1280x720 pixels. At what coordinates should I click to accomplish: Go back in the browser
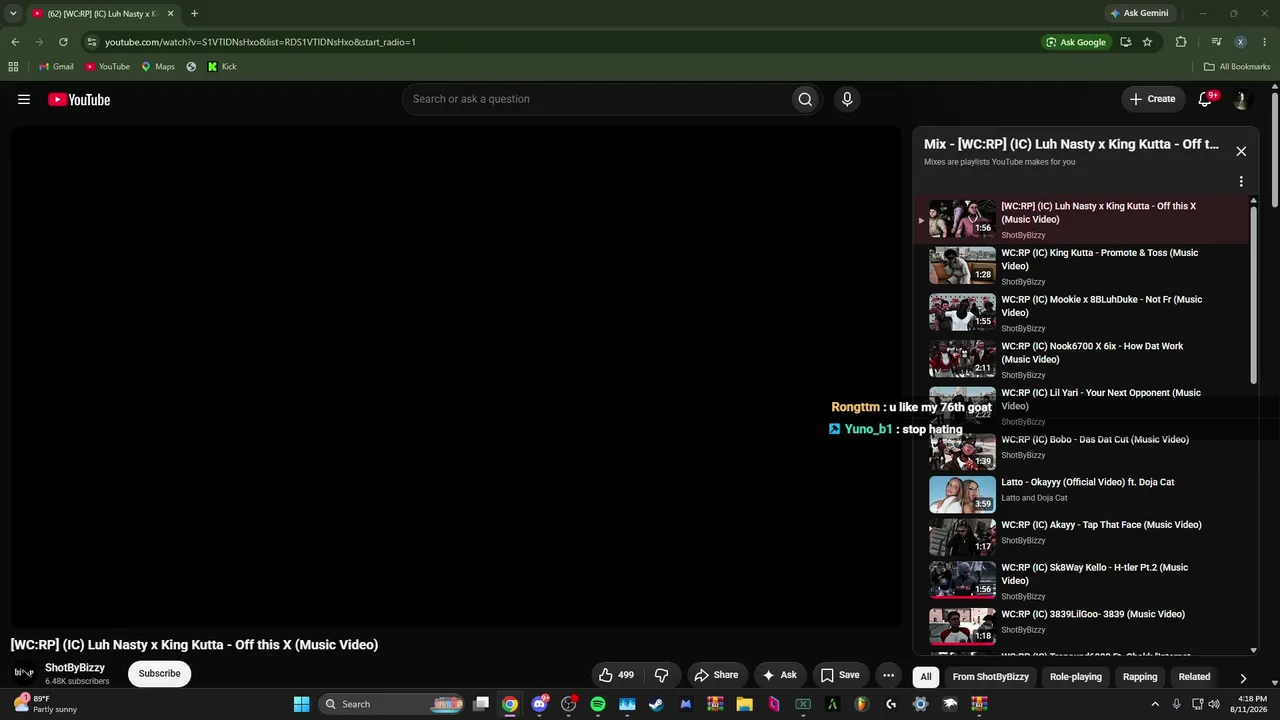[x=15, y=42]
